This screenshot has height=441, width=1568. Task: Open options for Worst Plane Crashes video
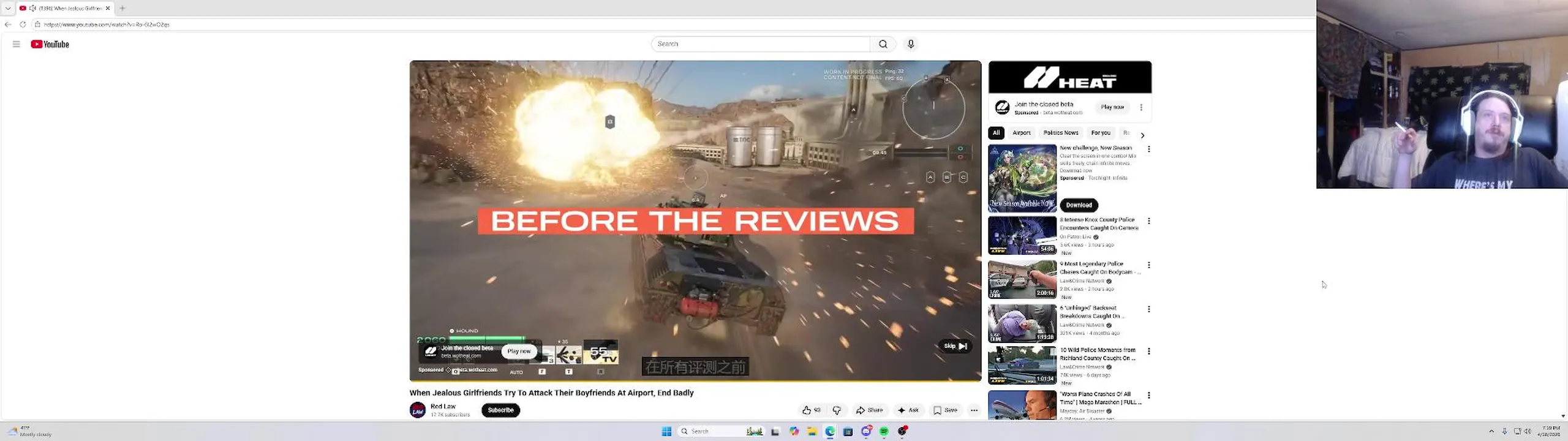(1148, 395)
